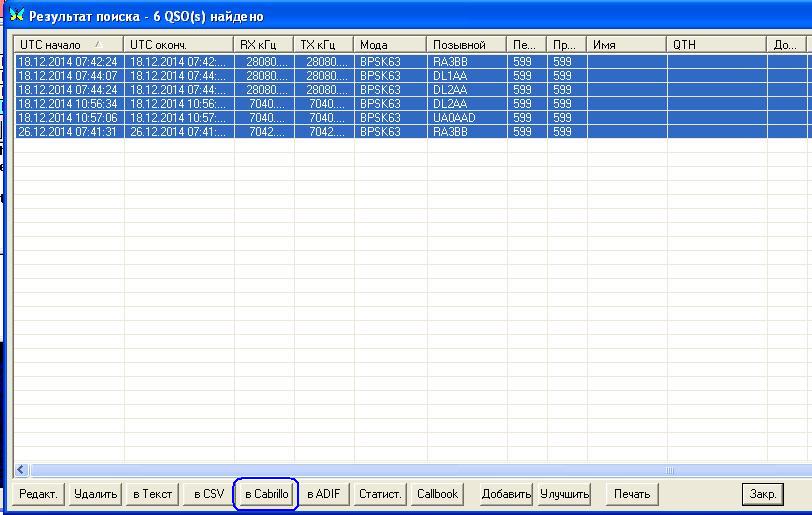Click the в Cabrillo export button

[266, 494]
